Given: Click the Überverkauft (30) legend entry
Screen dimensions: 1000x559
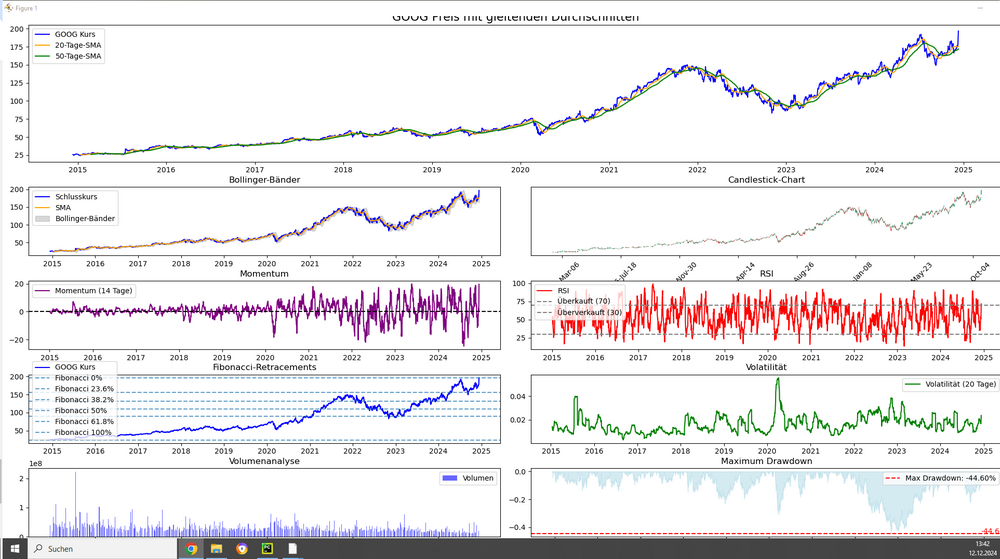Looking at the screenshot, I should (579, 312).
